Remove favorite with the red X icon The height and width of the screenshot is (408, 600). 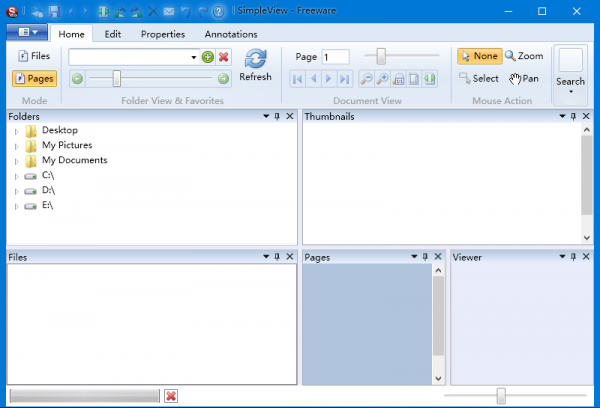223,58
